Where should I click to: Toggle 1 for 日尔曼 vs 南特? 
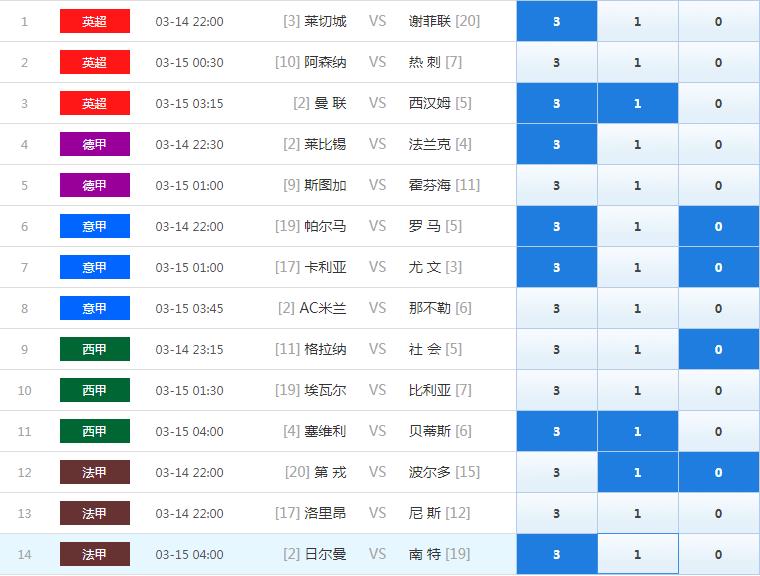tap(637, 554)
